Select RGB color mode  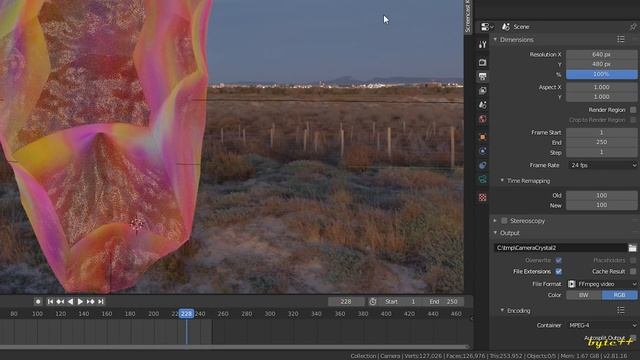coord(619,295)
